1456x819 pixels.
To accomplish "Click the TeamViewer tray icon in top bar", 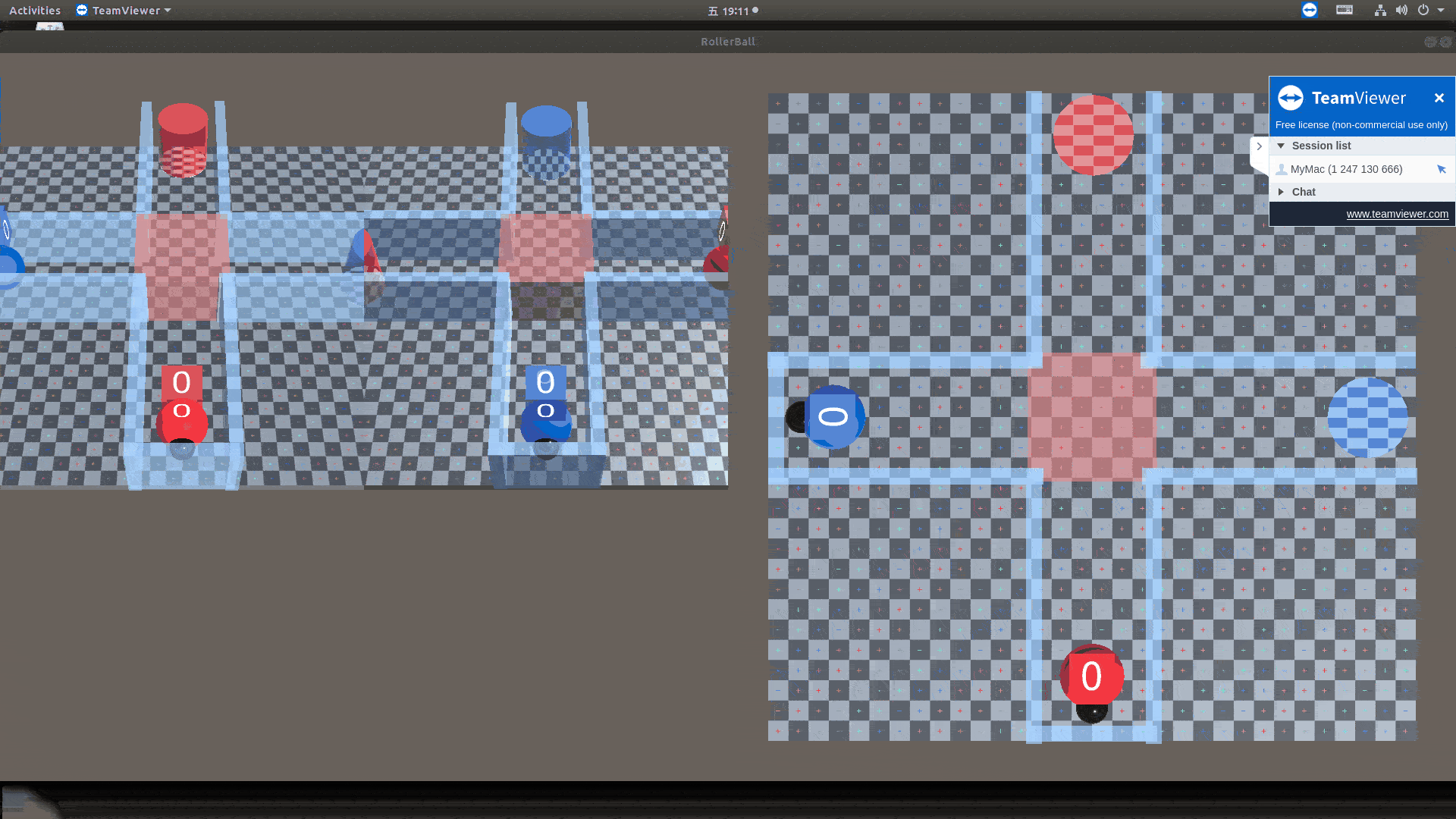I will click(1309, 10).
